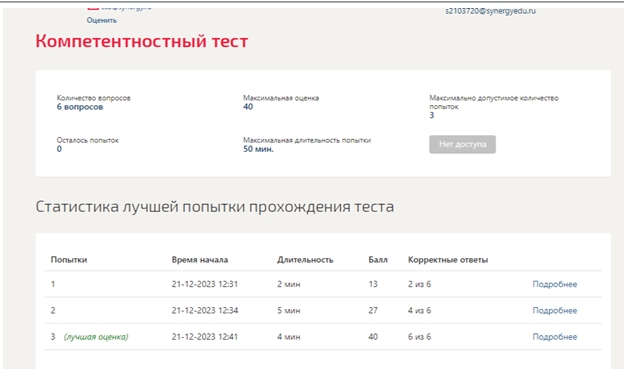Click the 21-12-2023 12:34 start time
Screen dimensions: 624x388
pos(205,310)
